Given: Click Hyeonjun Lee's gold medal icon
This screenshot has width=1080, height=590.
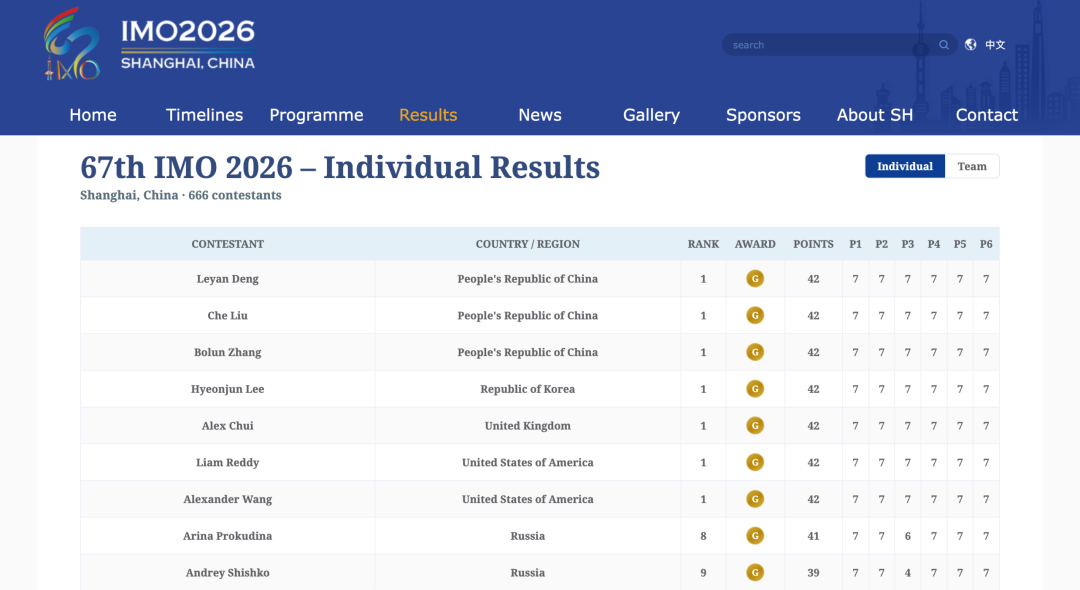Looking at the screenshot, I should [755, 389].
